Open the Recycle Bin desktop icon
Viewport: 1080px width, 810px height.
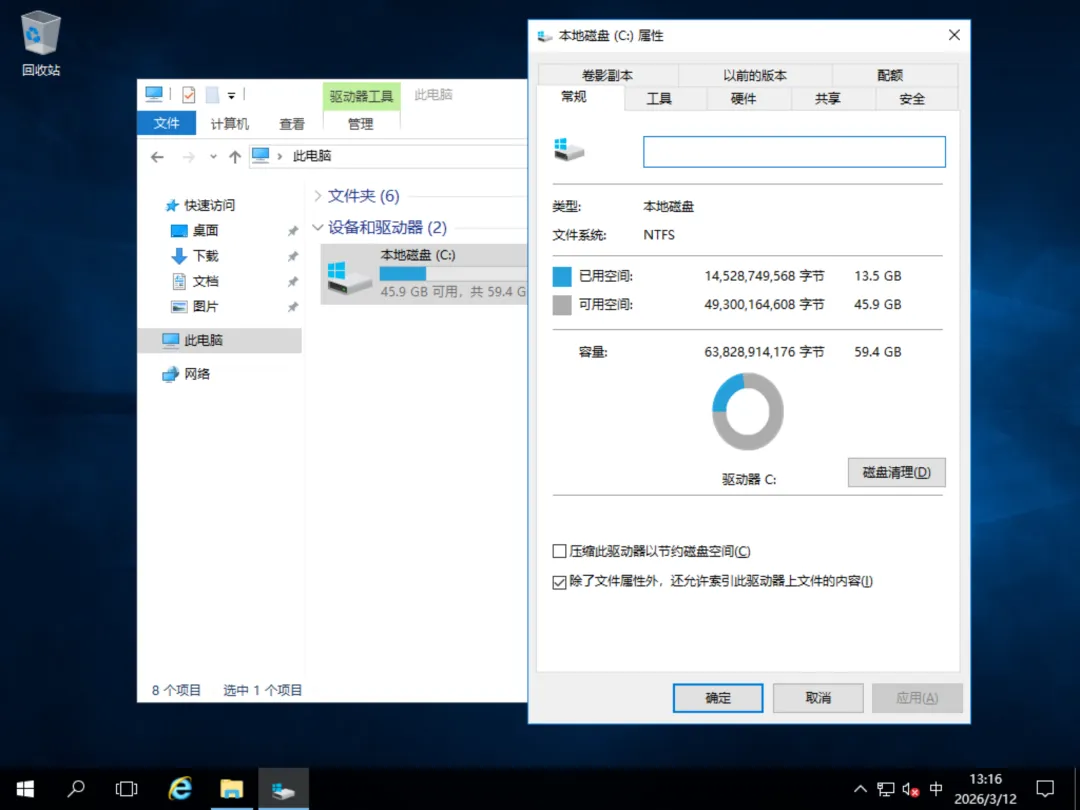[41, 44]
